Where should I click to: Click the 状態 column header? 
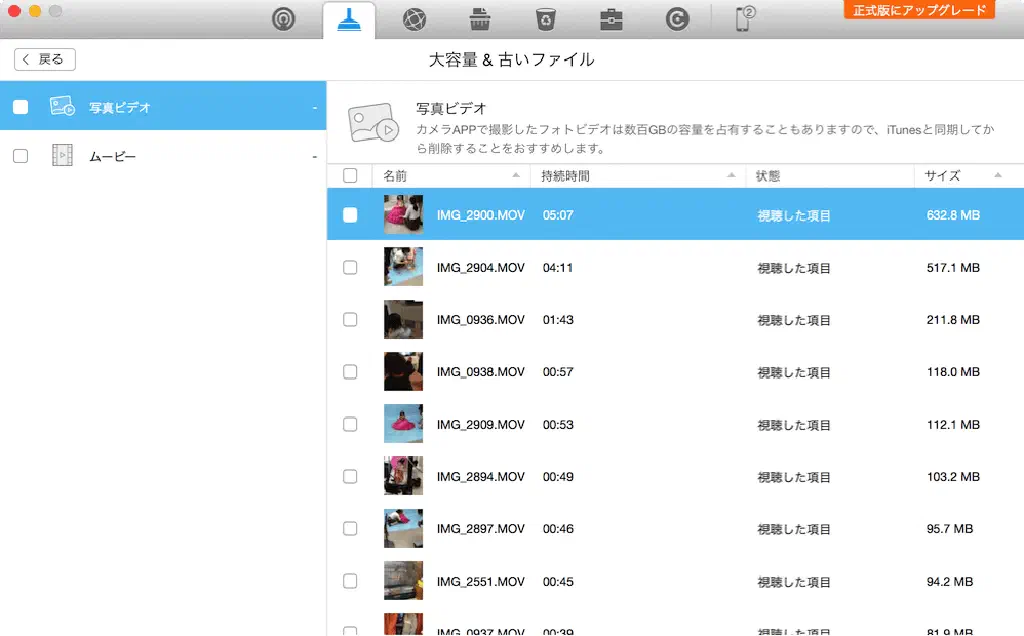(x=768, y=176)
